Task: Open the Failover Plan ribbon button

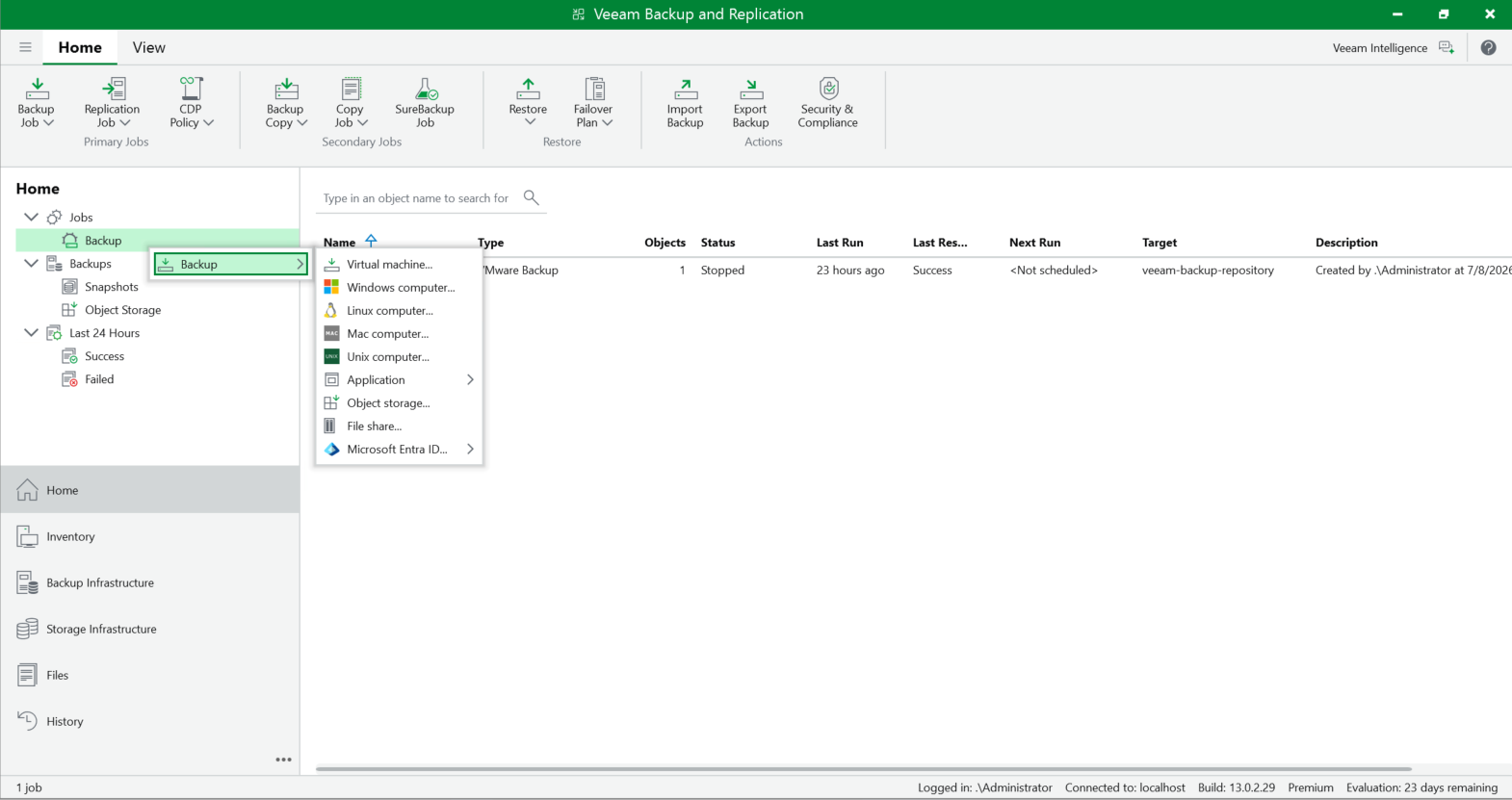Action: tap(593, 102)
